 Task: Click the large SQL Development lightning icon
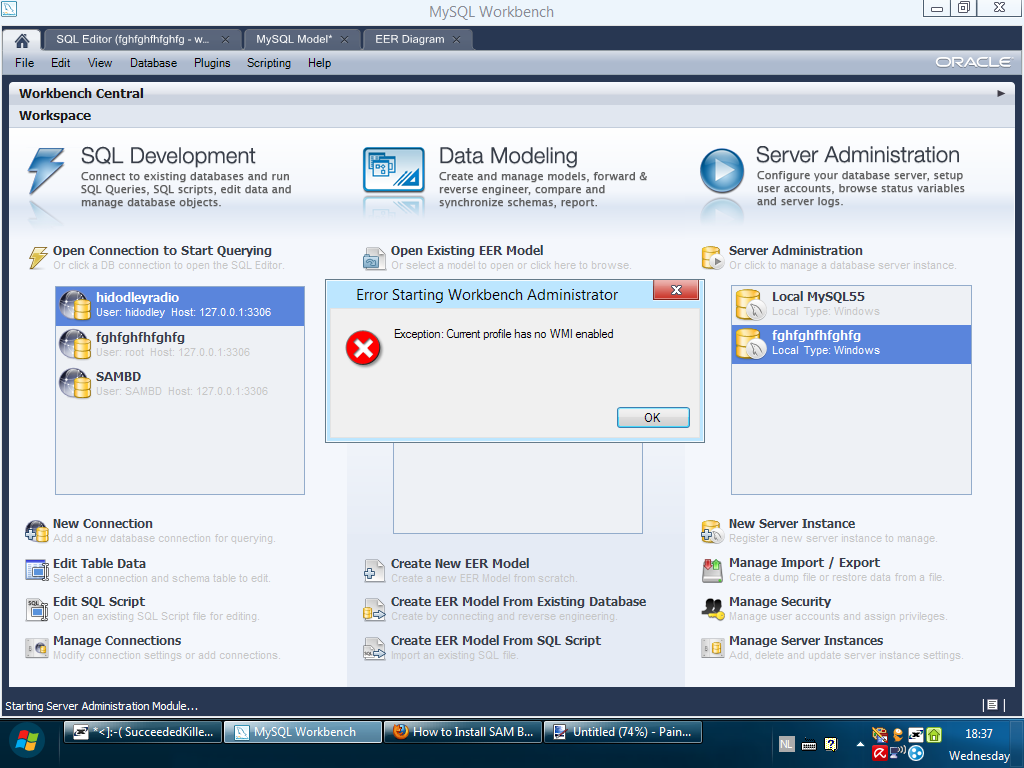46,171
